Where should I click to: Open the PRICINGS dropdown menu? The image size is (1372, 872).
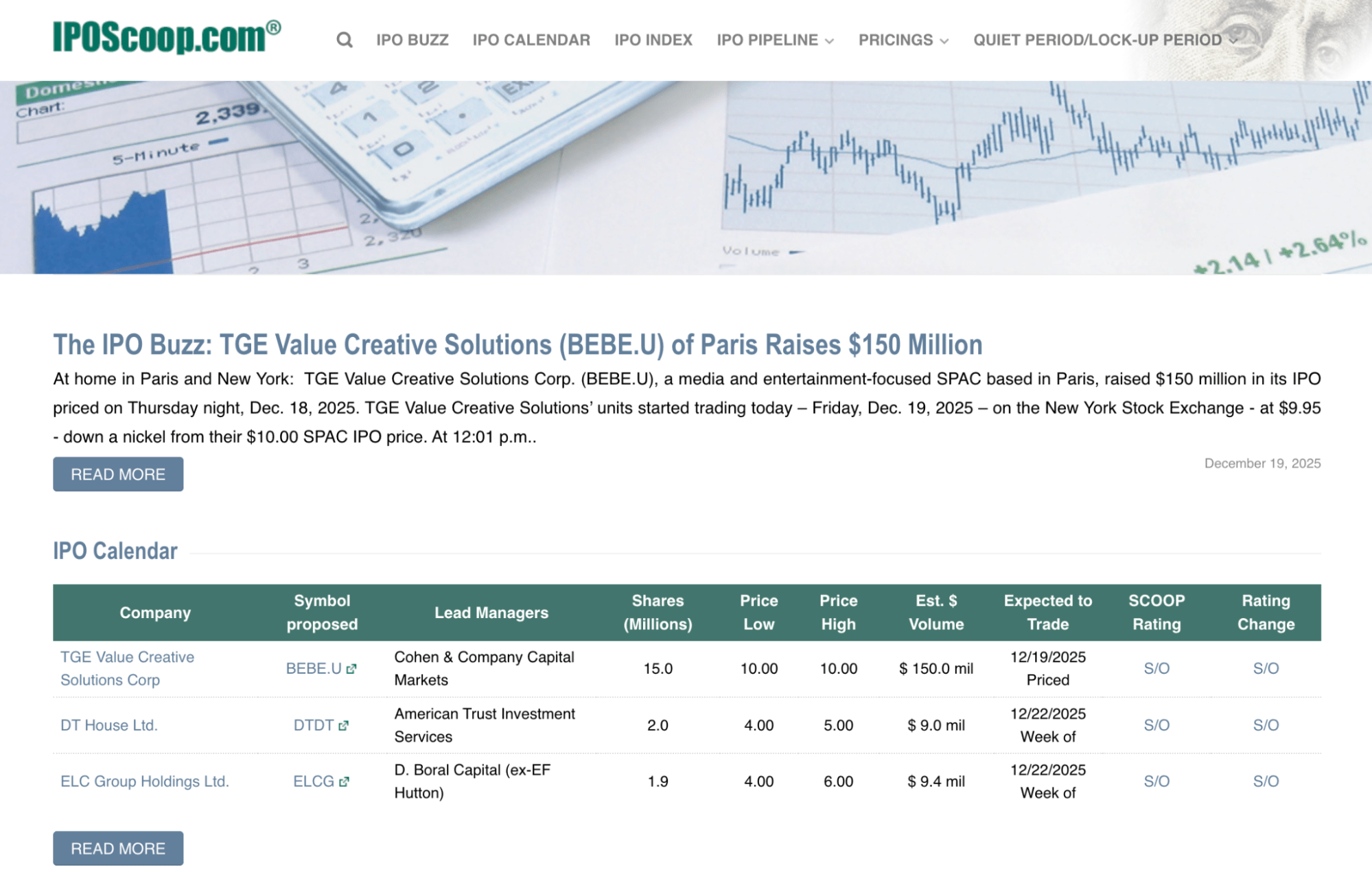pyautogui.click(x=896, y=40)
